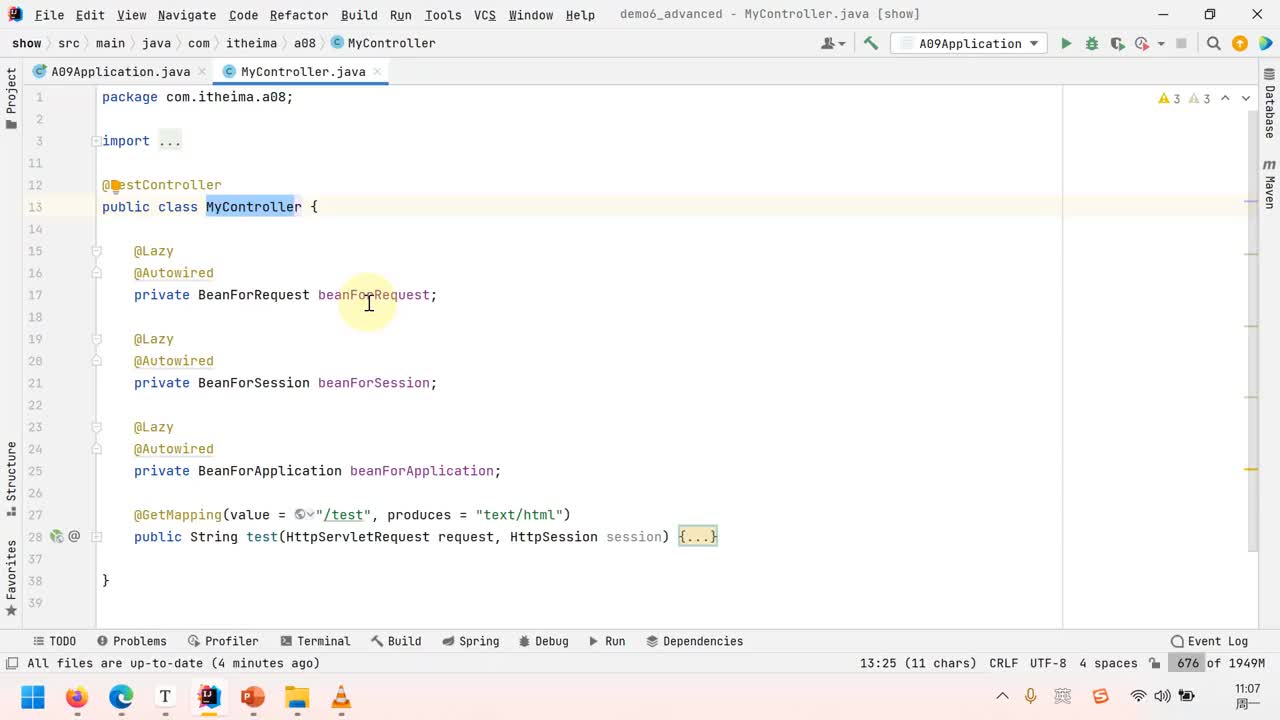This screenshot has height=720, width=1280.
Task: Open Microsoft Edge from the taskbar
Action: (x=121, y=697)
